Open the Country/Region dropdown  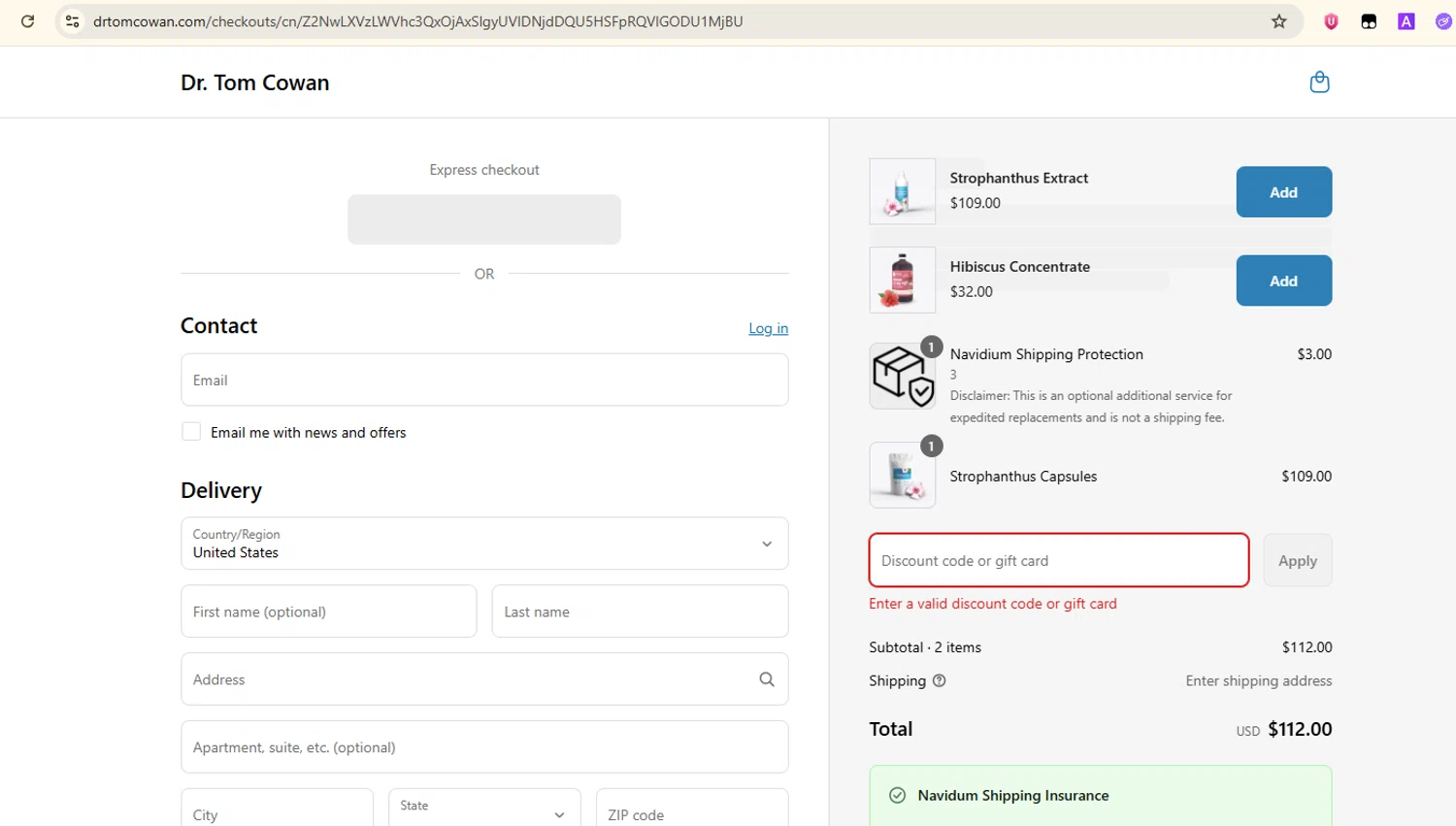pyautogui.click(x=484, y=544)
